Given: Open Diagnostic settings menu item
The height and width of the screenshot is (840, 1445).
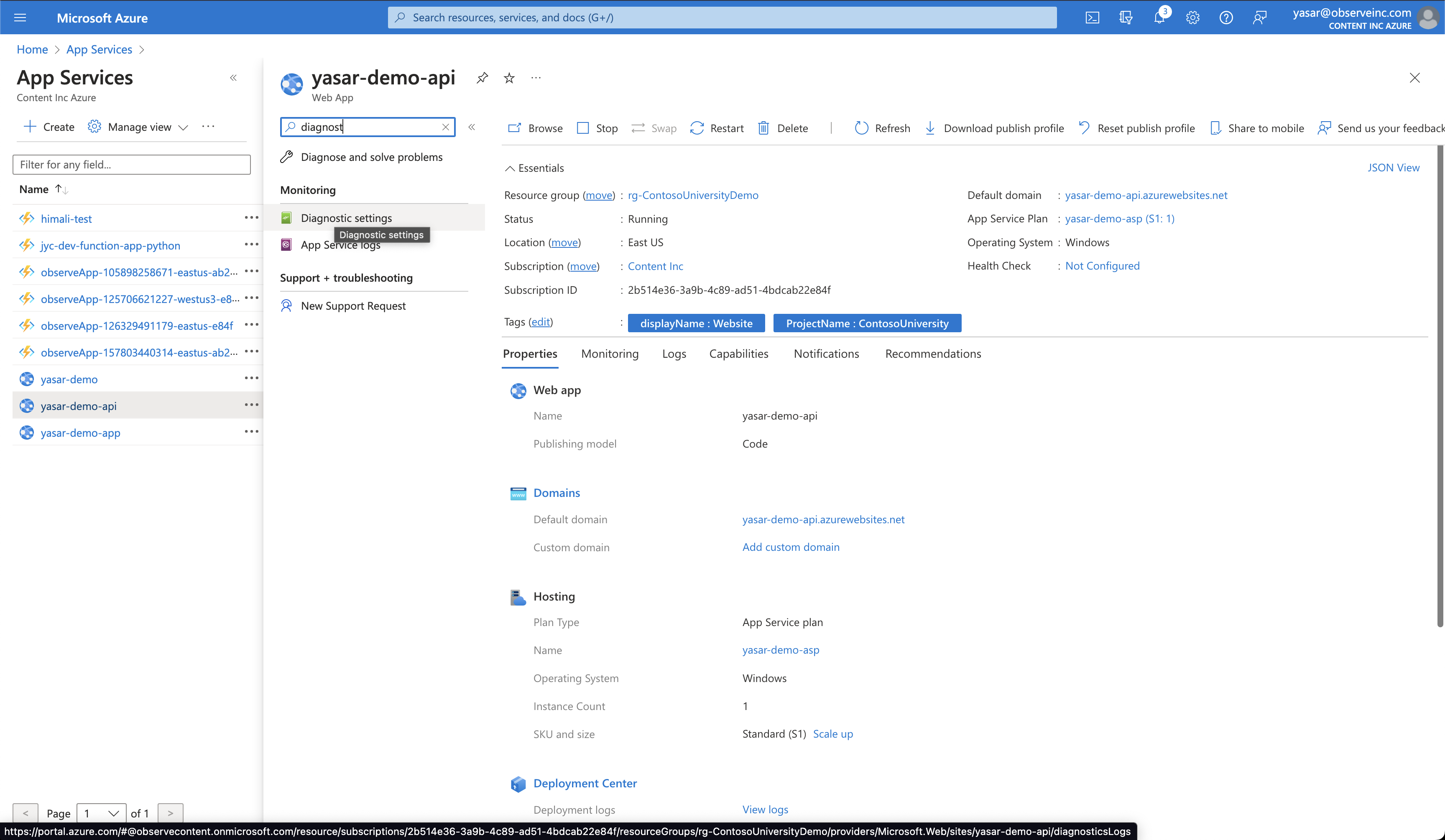Looking at the screenshot, I should pos(346,218).
